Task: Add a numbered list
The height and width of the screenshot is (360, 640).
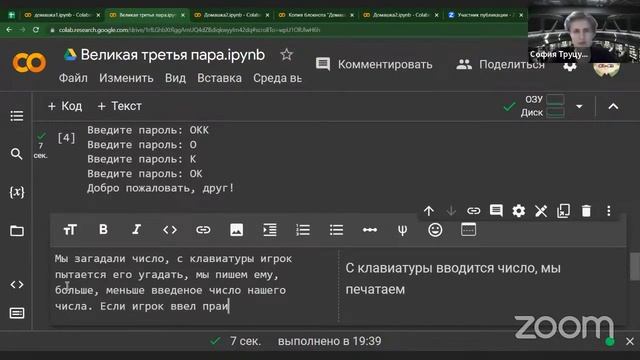Action: point(303,230)
